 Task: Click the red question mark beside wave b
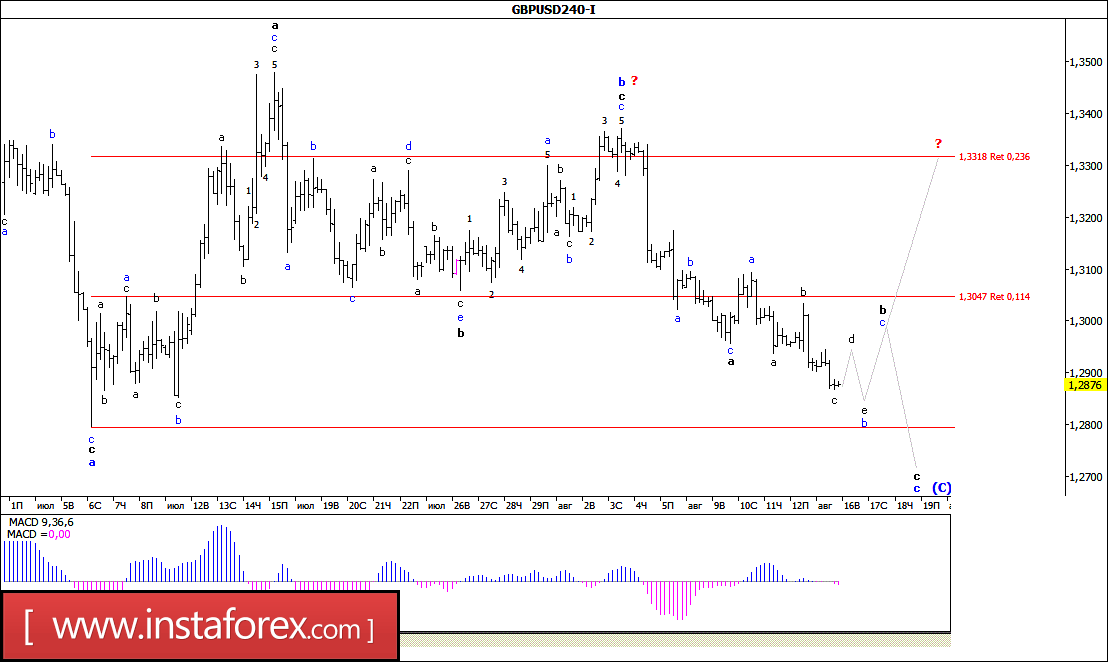click(635, 81)
